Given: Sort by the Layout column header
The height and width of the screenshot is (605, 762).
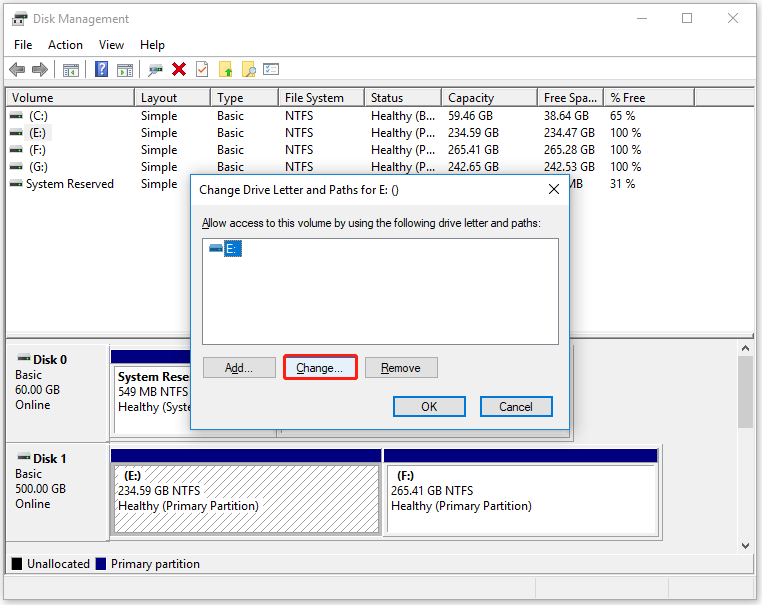Looking at the screenshot, I should point(173,98).
